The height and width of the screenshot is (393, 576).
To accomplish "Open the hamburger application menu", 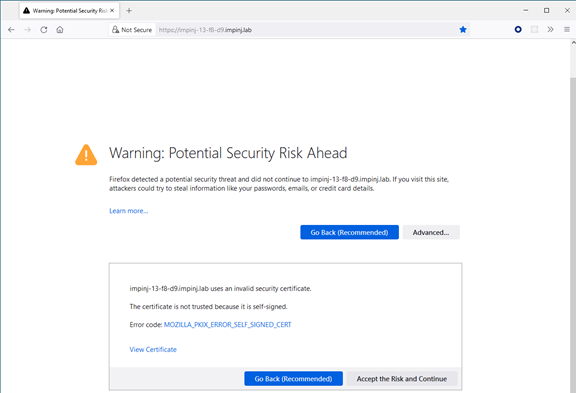I will tap(567, 29).
